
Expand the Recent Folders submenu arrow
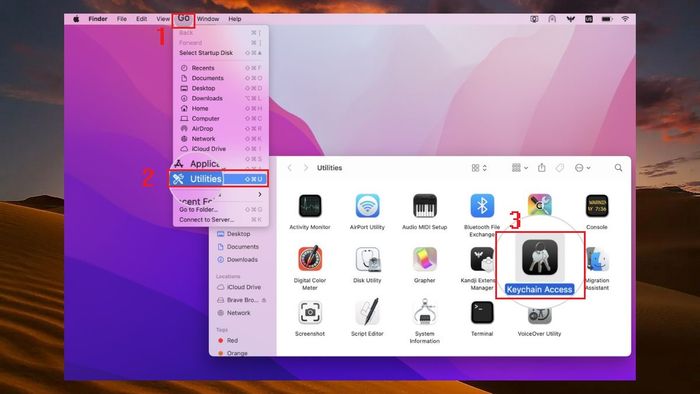(x=260, y=195)
